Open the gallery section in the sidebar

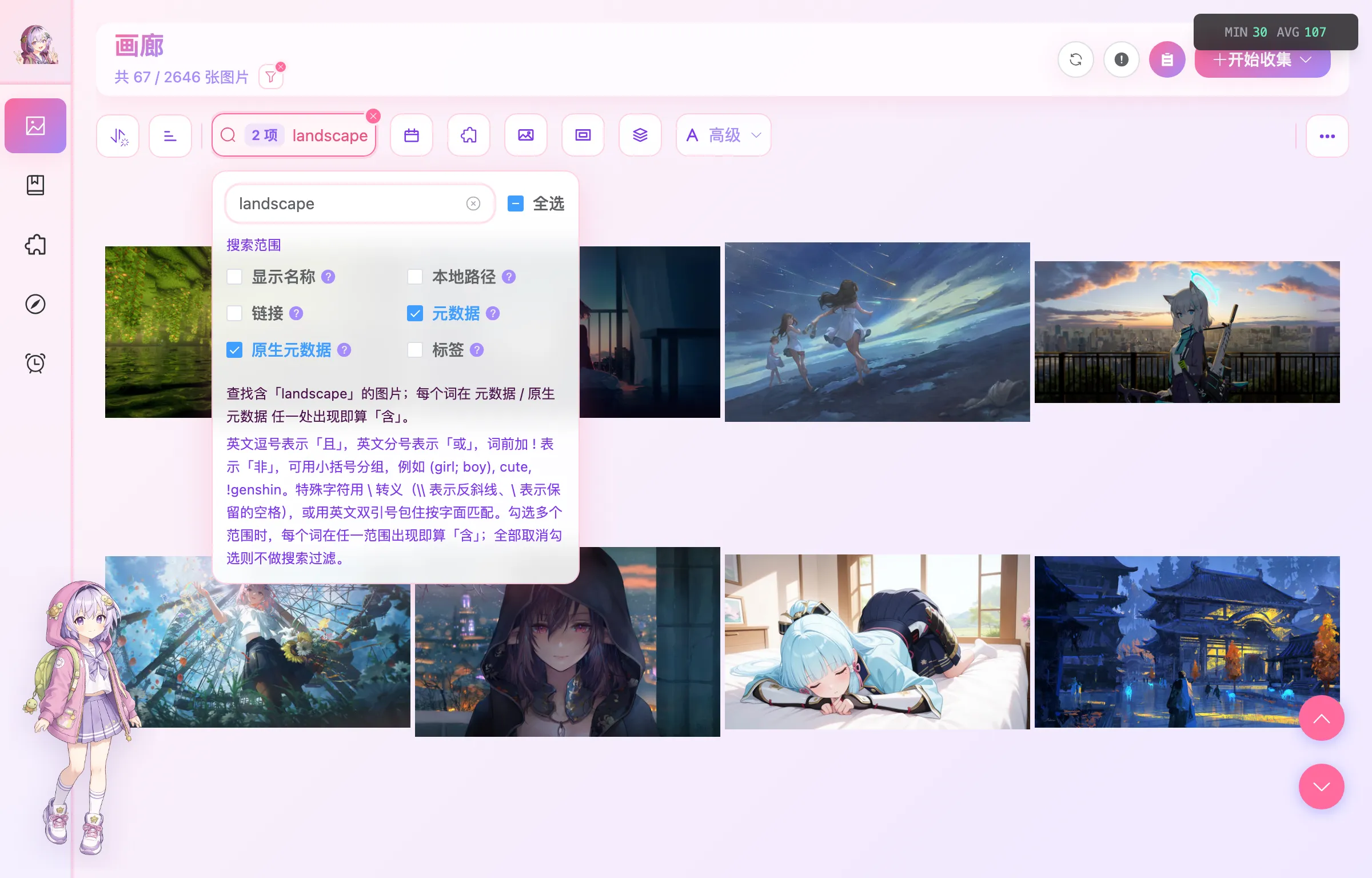coord(35,126)
